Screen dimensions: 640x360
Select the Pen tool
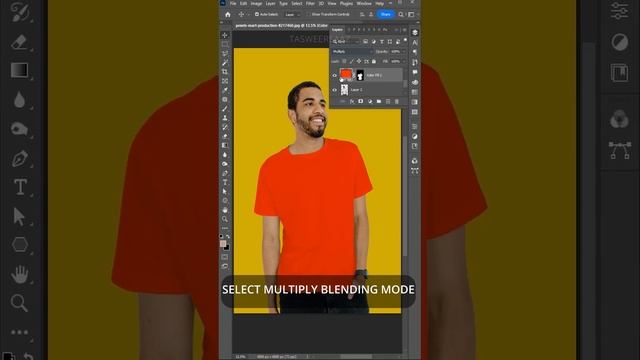(x=225, y=173)
